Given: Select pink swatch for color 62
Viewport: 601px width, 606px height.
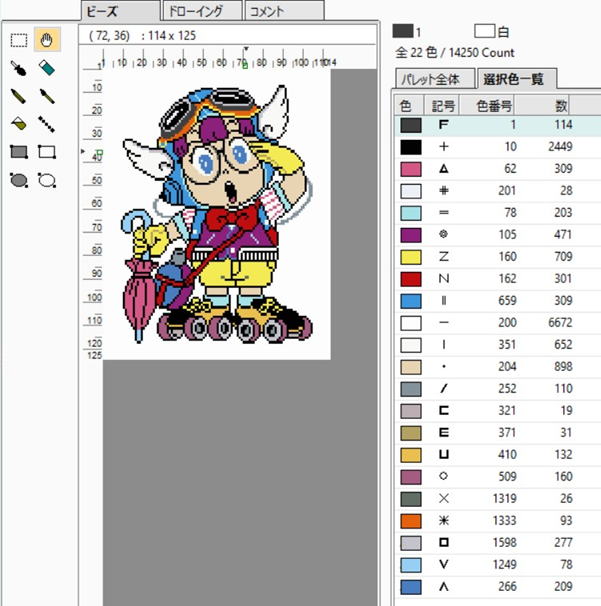Looking at the screenshot, I should click(411, 169).
